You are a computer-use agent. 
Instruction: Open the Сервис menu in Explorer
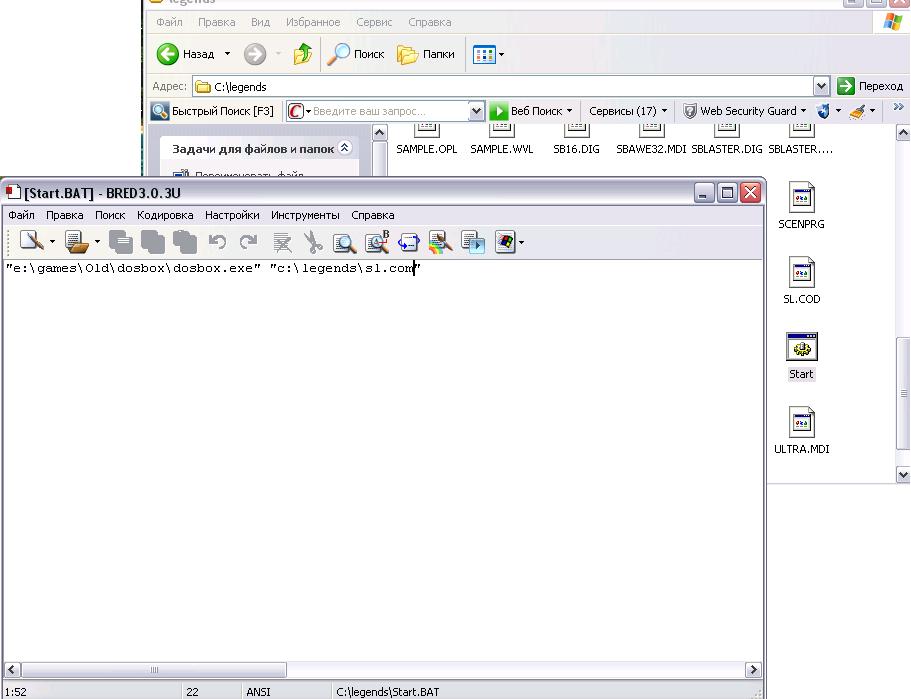pos(374,22)
